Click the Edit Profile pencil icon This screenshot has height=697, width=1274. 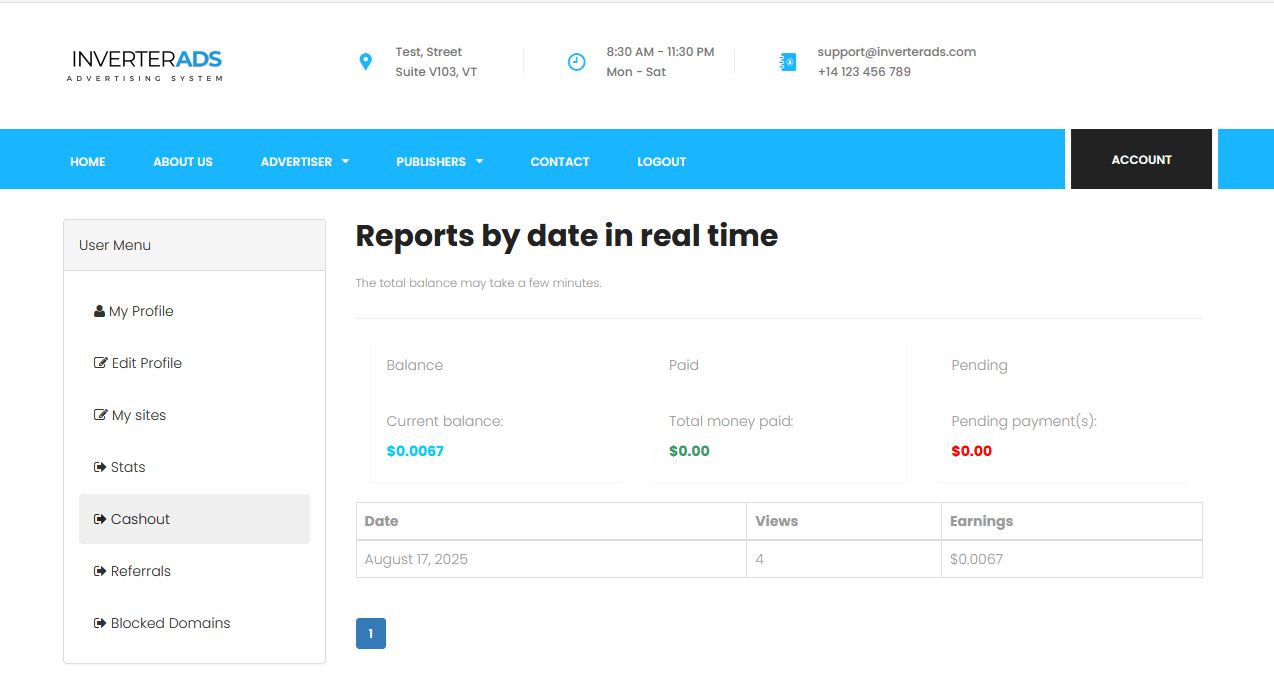point(100,363)
